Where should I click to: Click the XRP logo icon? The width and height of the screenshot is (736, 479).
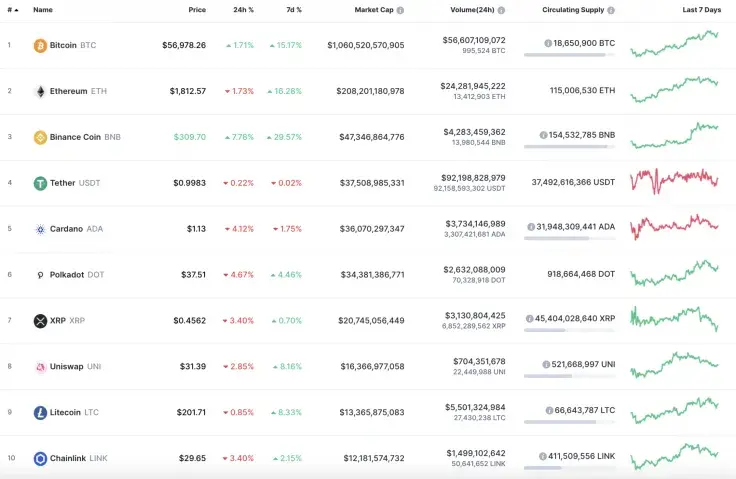point(40,321)
